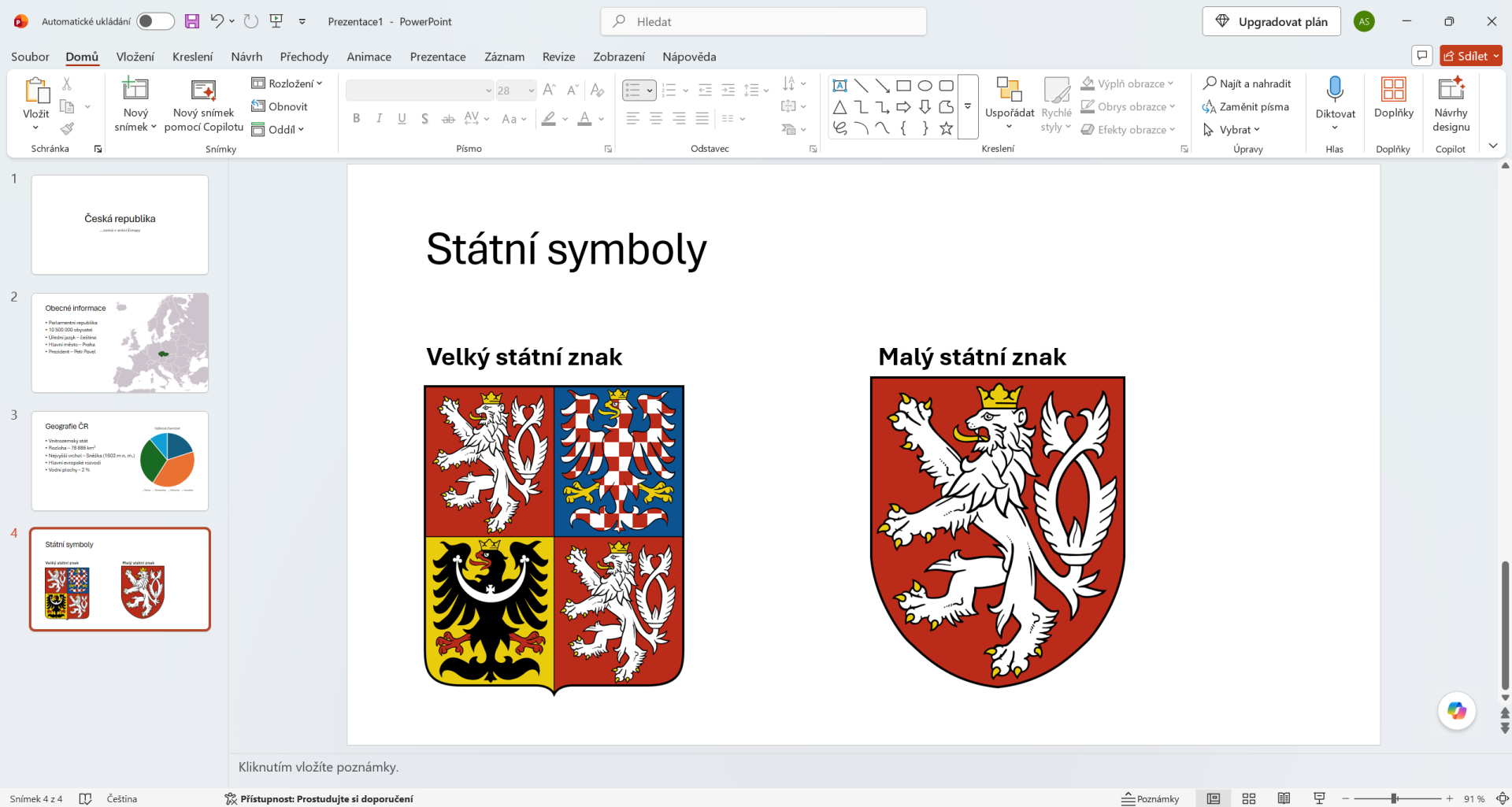The image size is (1512, 807).
Task: Start presentation from beginning icon
Action: [x=276, y=21]
